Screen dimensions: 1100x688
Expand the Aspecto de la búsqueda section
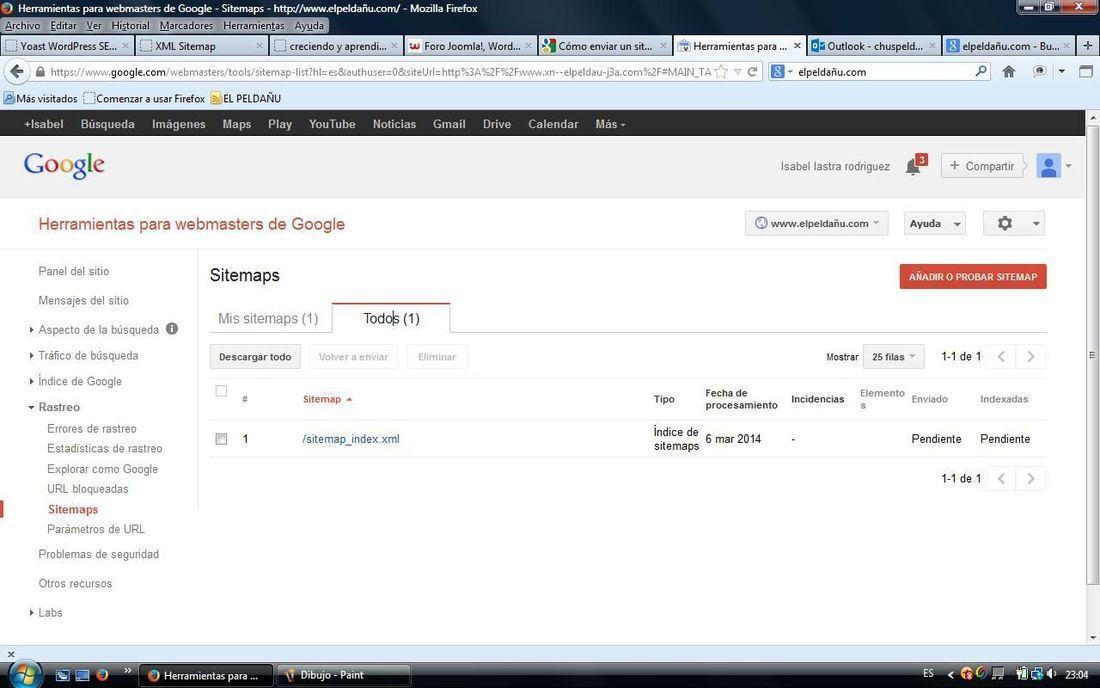[32, 329]
